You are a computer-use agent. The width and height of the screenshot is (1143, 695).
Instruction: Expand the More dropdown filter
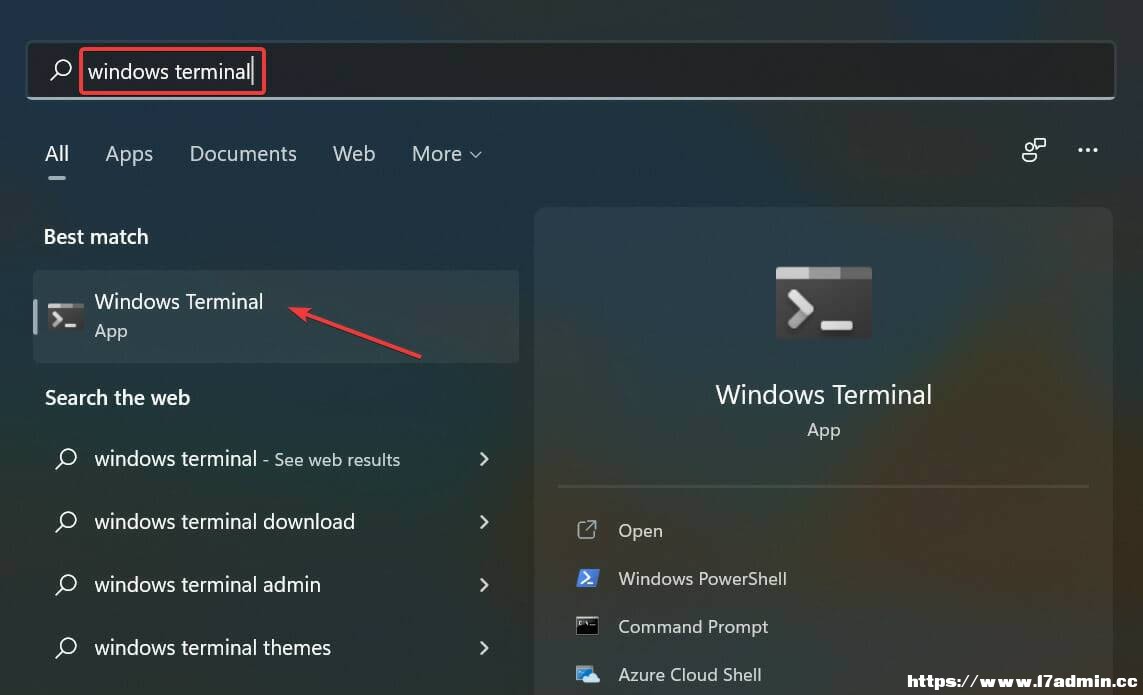tap(446, 154)
